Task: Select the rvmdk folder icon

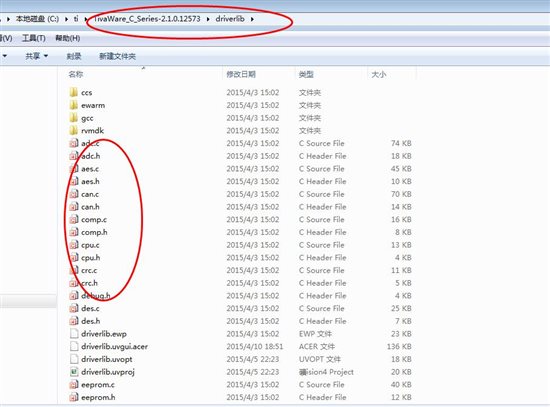Action: (74, 131)
